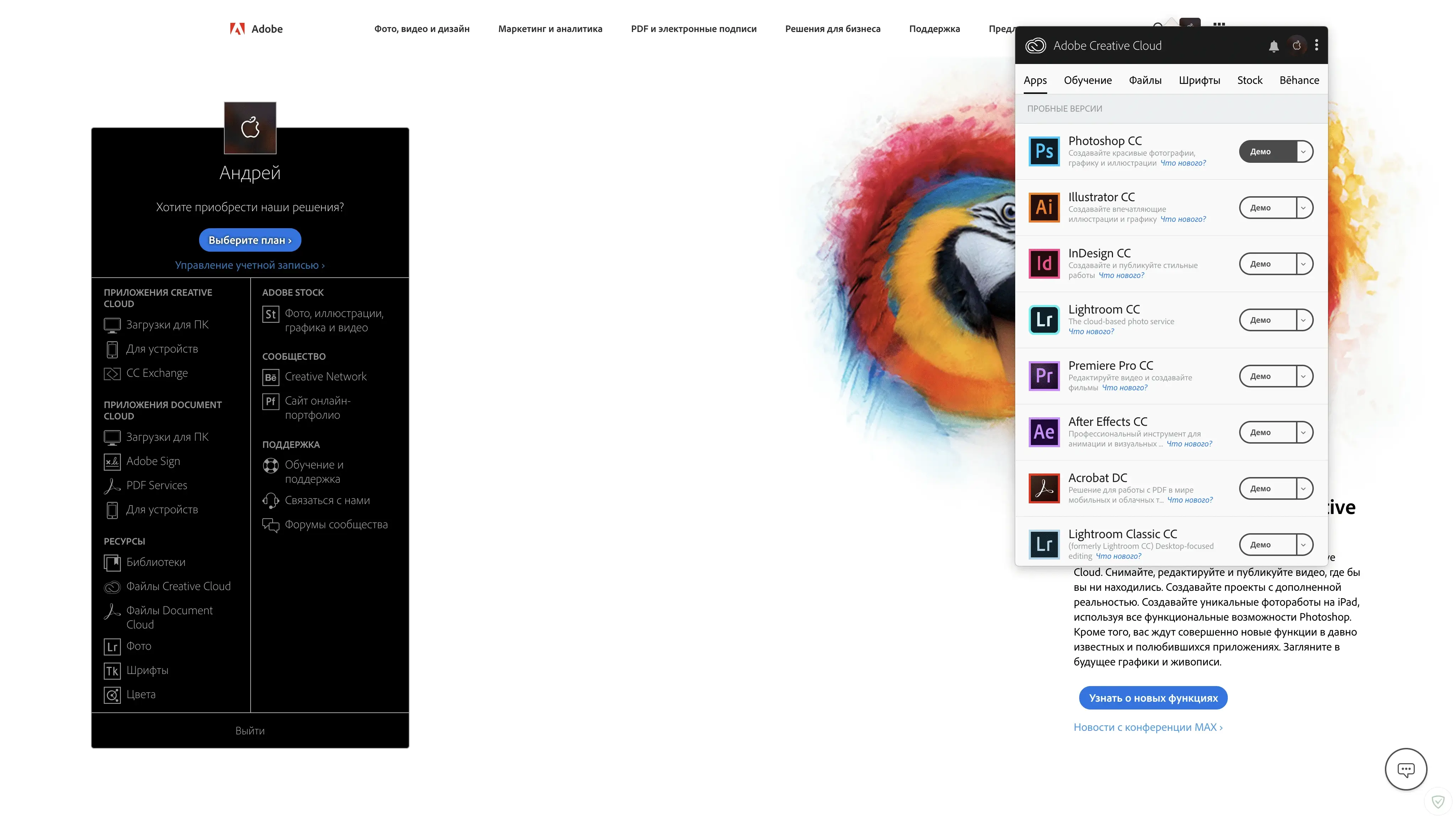Click the Portfolio Pf icon

coord(271,401)
